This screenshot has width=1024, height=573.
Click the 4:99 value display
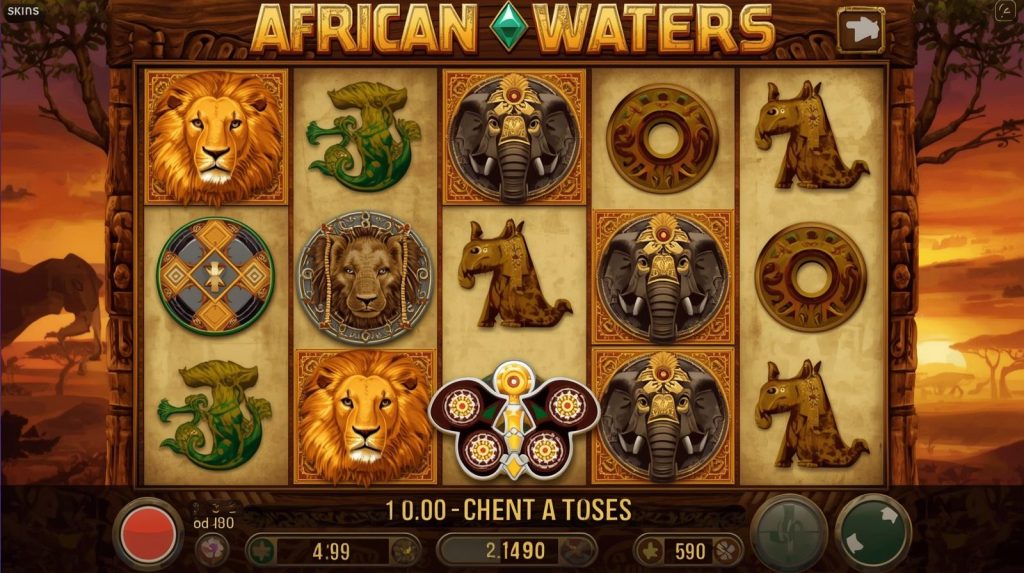click(x=331, y=551)
